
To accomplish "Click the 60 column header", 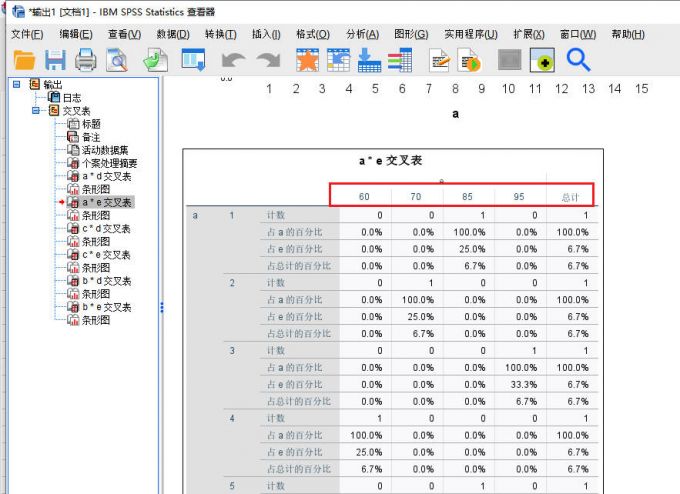I will click(364, 197).
